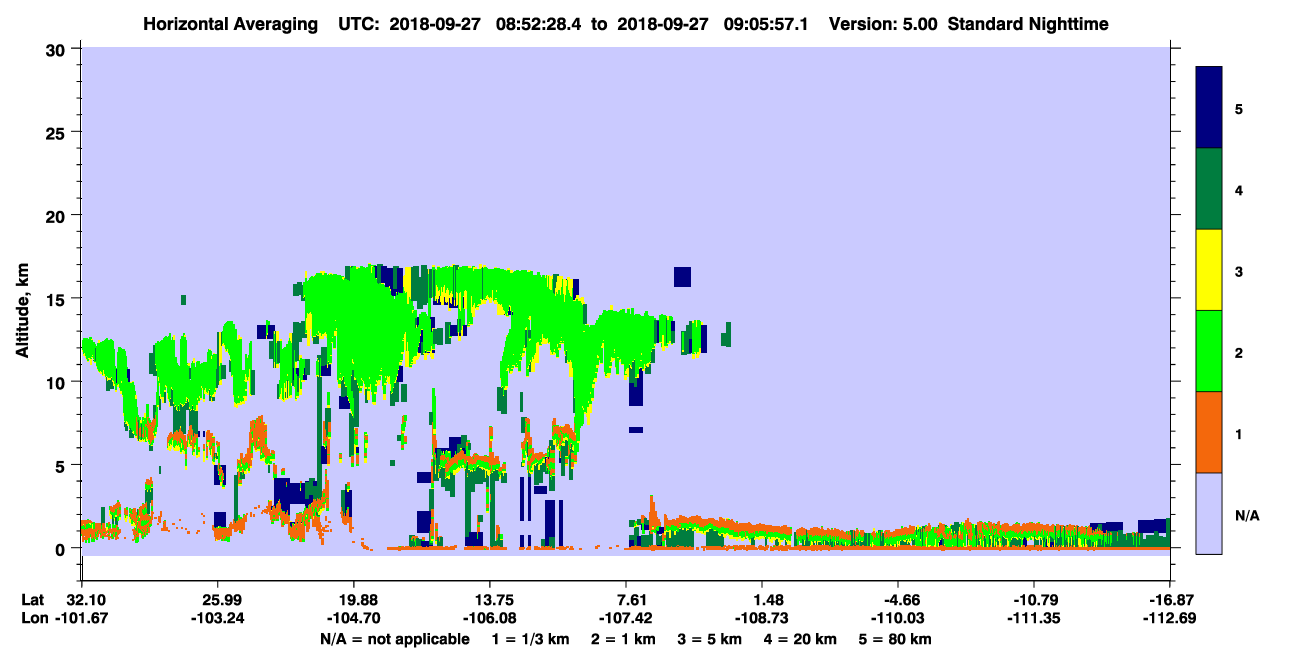
Task: Click the isolated dark blue block near 16 km altitude
Action: (x=682, y=276)
